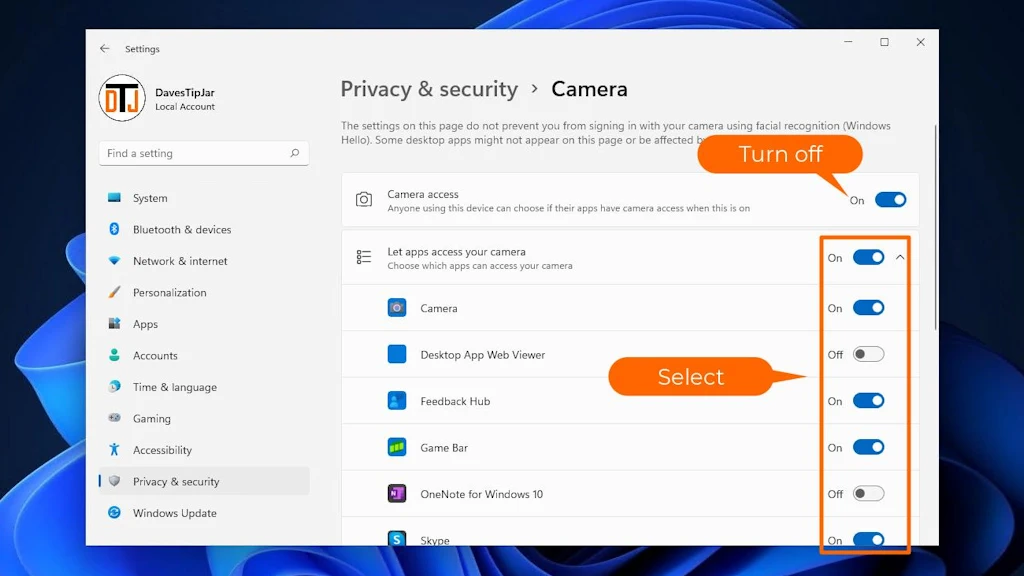
Task: Turn off Game Bar camera access
Action: [868, 447]
